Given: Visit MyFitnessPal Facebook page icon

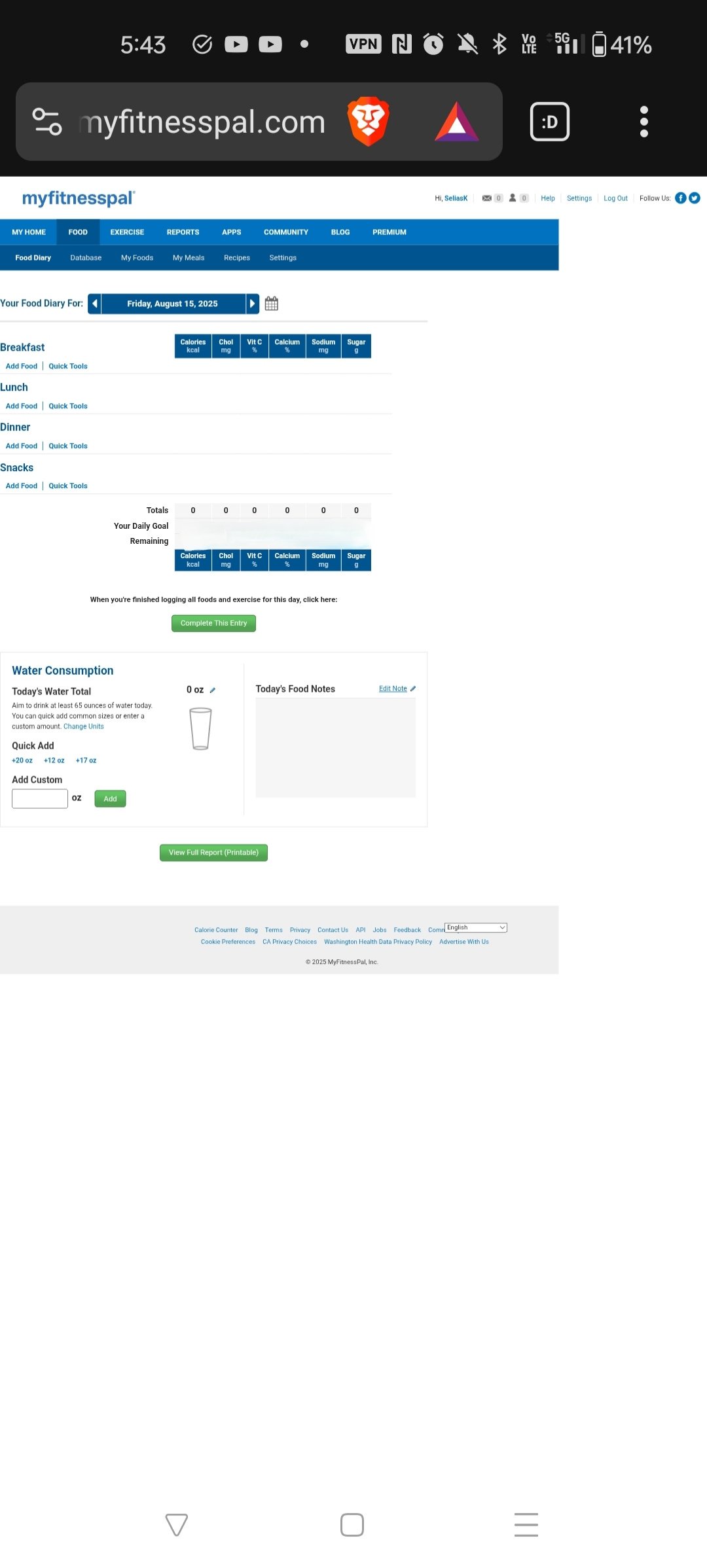Looking at the screenshot, I should coord(681,198).
